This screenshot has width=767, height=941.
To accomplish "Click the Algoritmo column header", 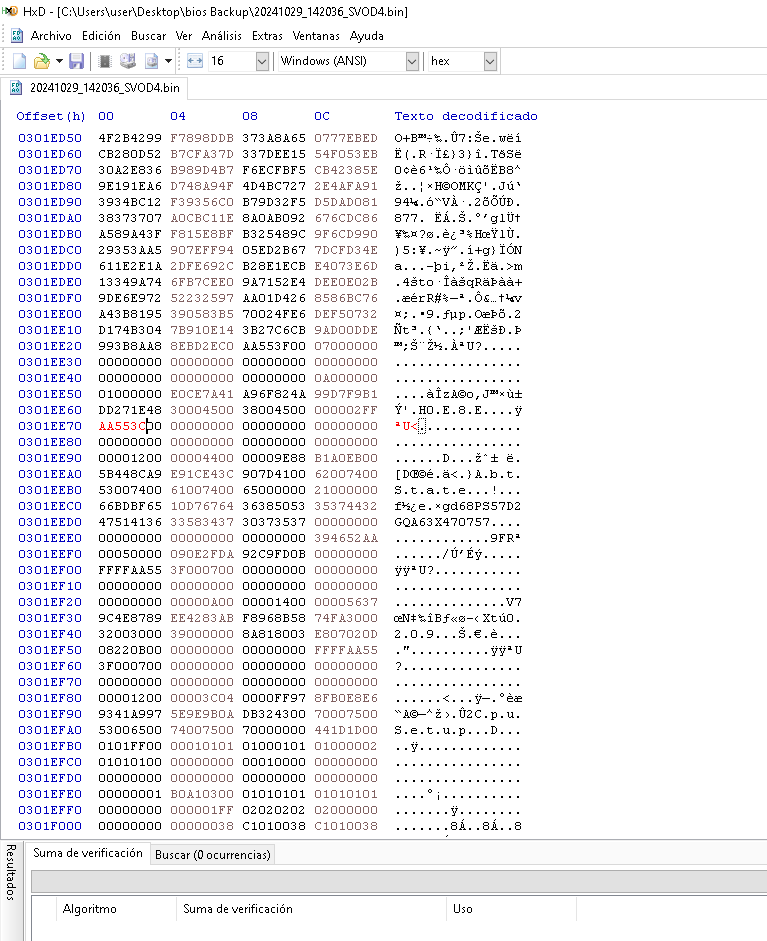I will (x=89, y=909).
